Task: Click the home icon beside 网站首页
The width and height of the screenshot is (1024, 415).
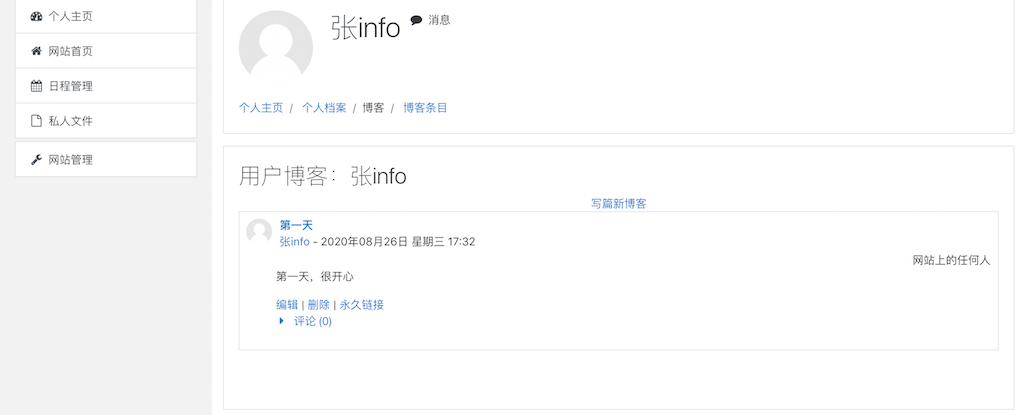Action: click(37, 51)
